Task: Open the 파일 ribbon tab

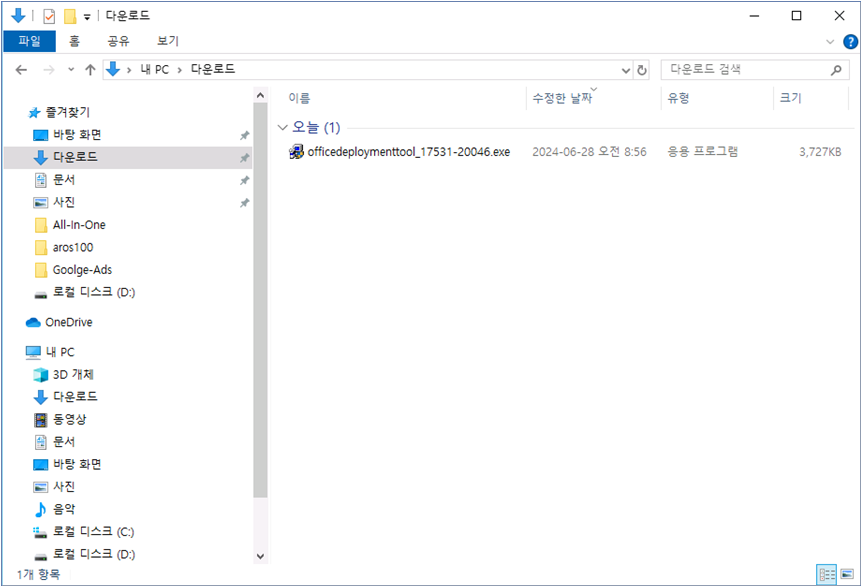Action: [x=29, y=41]
